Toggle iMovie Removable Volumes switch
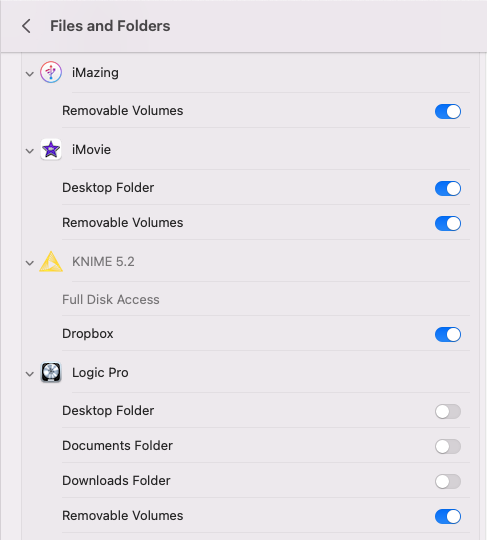This screenshot has height=540, width=487. point(448,224)
